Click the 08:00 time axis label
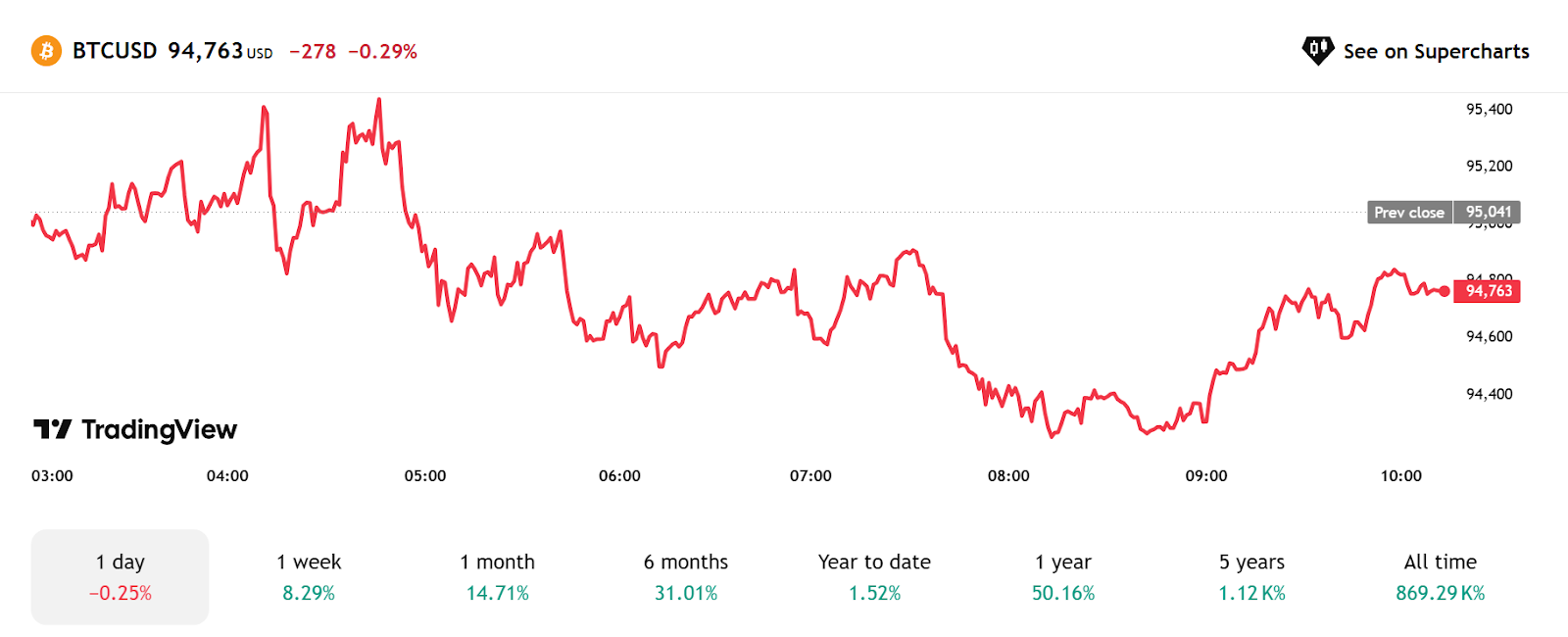 click(x=1008, y=476)
